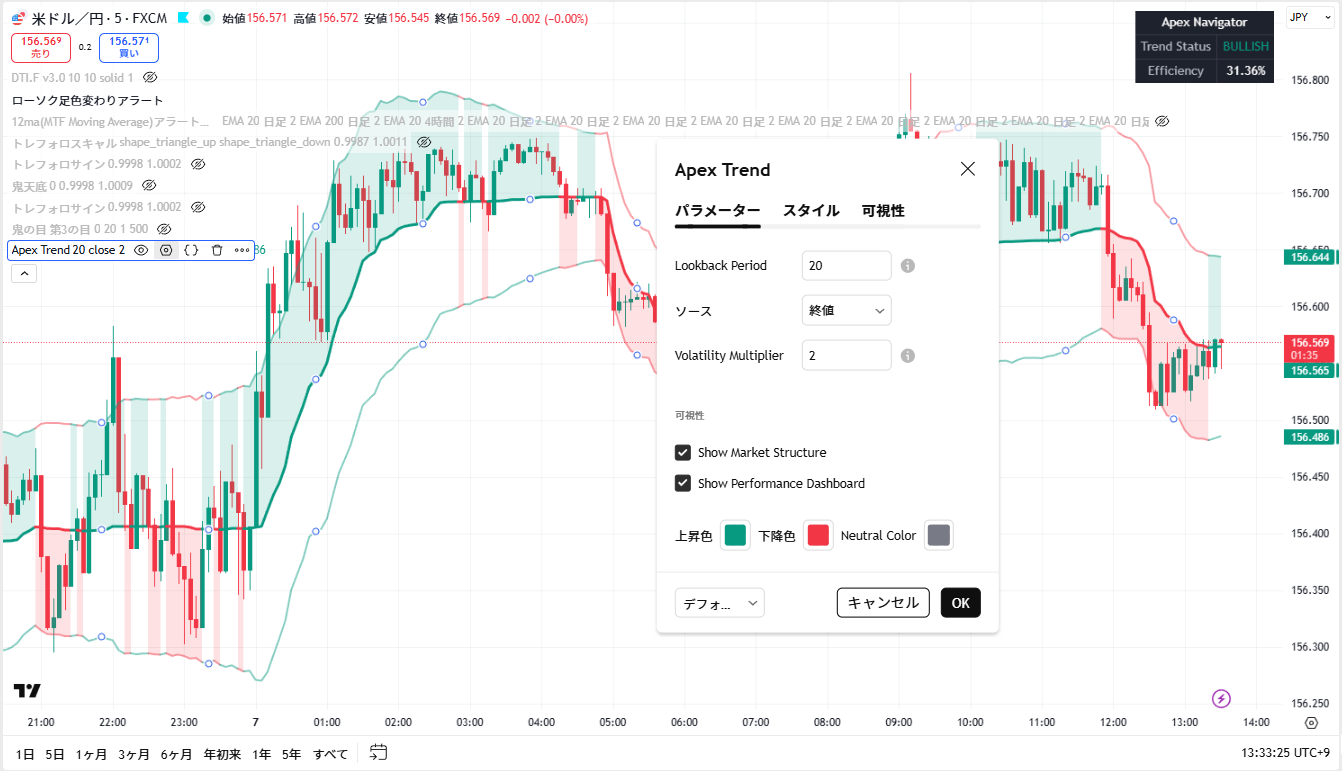Click the Lookback Period input field
The width and height of the screenshot is (1342, 771).
[846, 266]
